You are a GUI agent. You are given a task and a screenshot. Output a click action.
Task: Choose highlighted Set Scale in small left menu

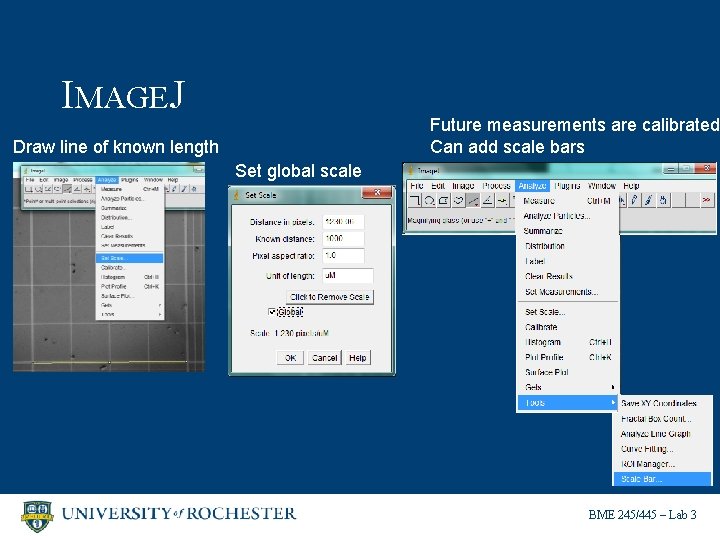(129, 258)
